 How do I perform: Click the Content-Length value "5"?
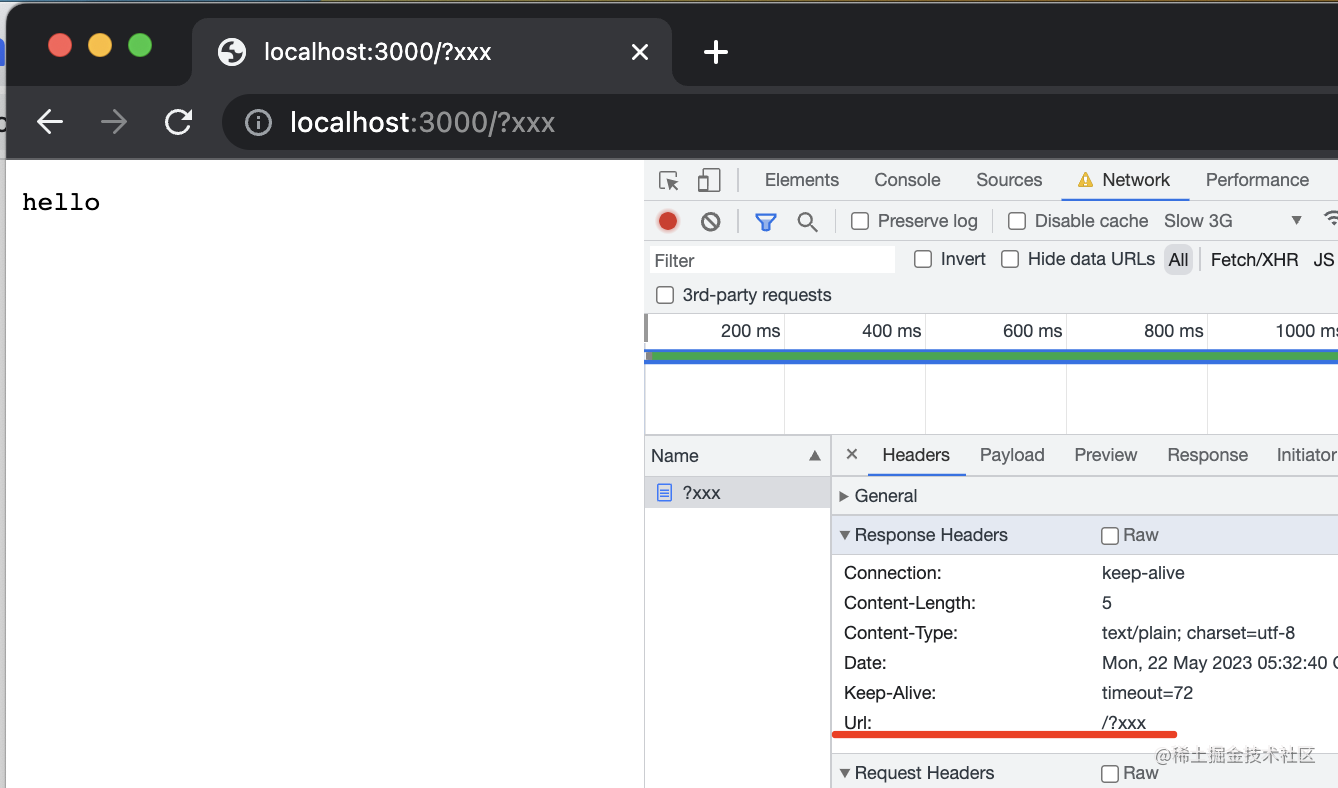[1107, 603]
